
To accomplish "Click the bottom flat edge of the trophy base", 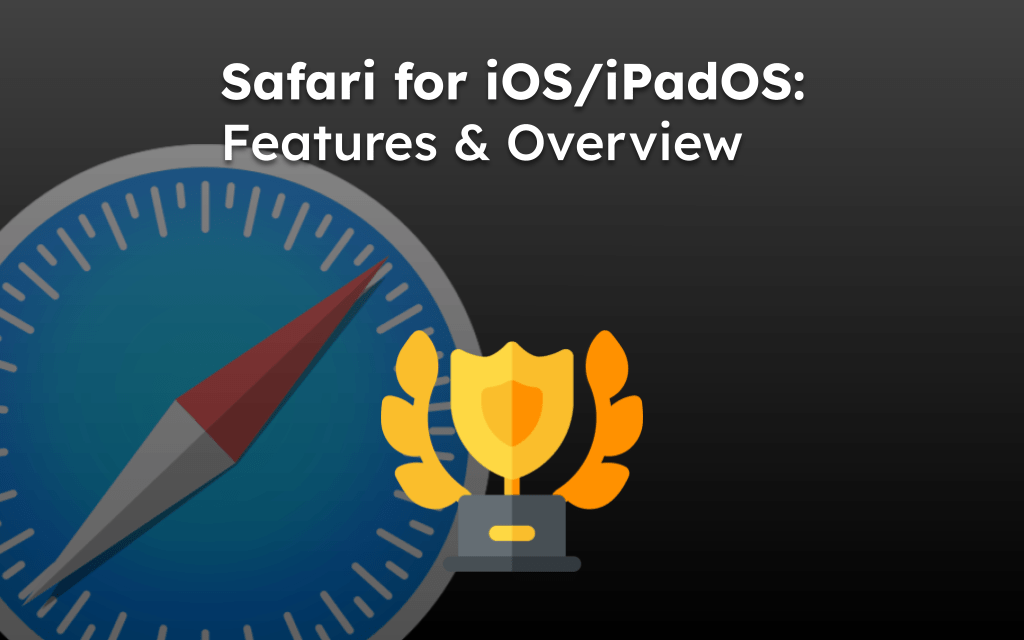I will [512, 564].
